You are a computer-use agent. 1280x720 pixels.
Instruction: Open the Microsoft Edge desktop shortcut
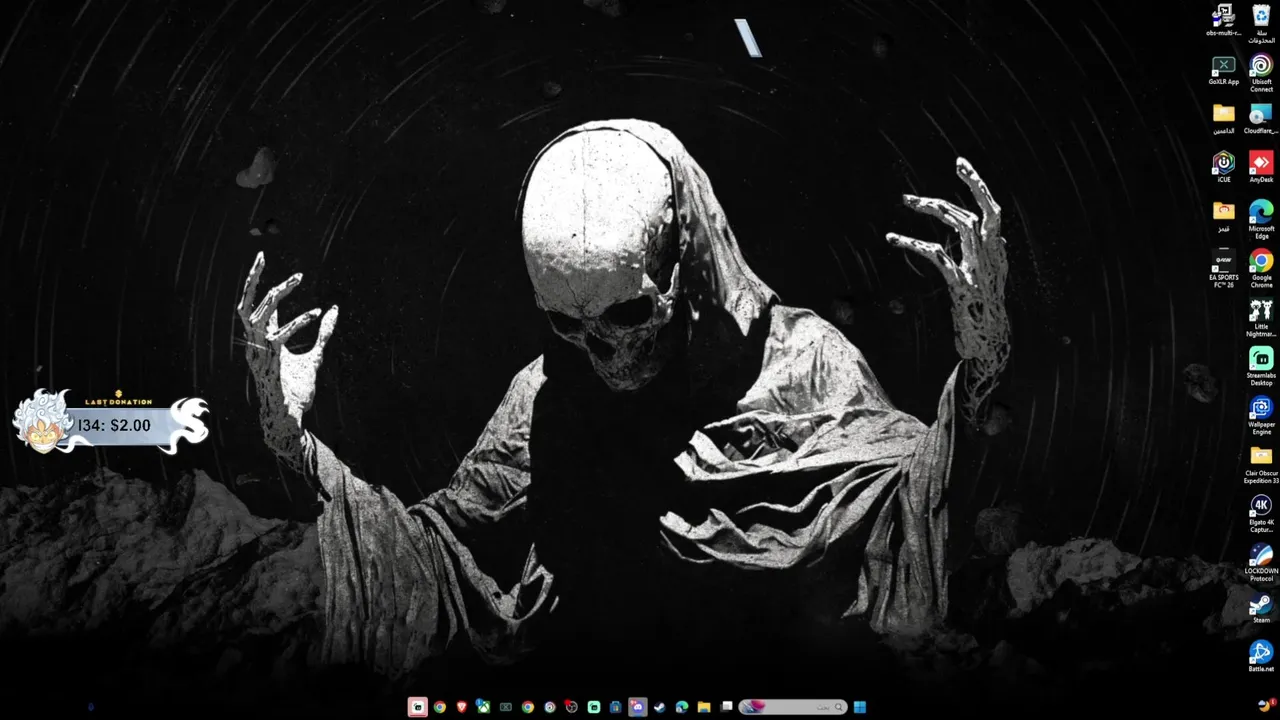tap(1261, 220)
